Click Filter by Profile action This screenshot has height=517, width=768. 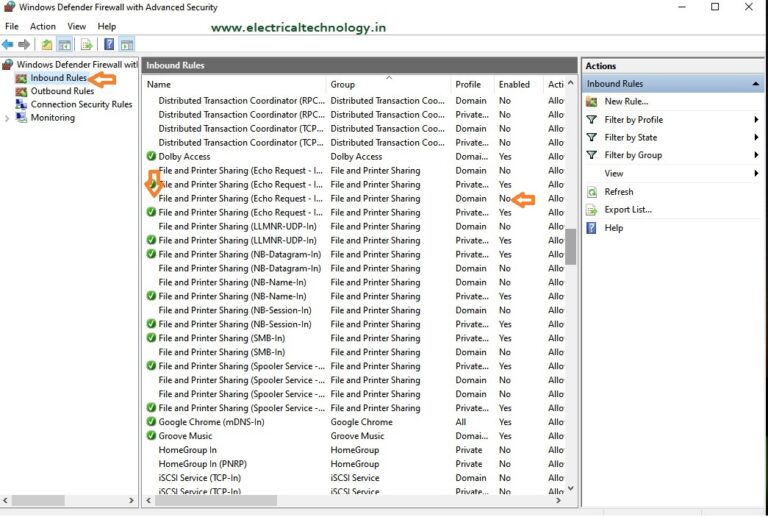(633, 119)
